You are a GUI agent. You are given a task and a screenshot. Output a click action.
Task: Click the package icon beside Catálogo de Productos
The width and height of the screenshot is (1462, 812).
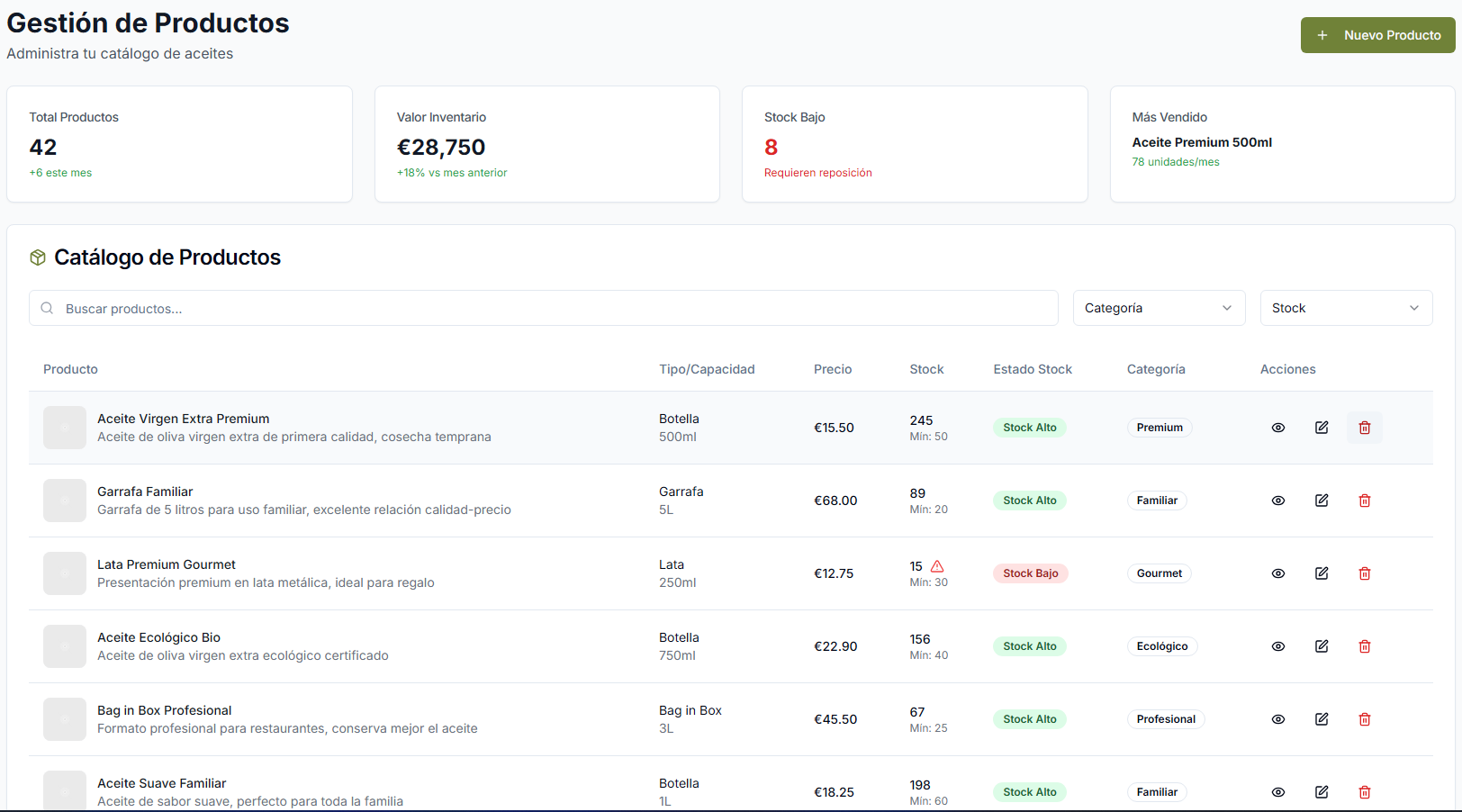pyautogui.click(x=37, y=257)
